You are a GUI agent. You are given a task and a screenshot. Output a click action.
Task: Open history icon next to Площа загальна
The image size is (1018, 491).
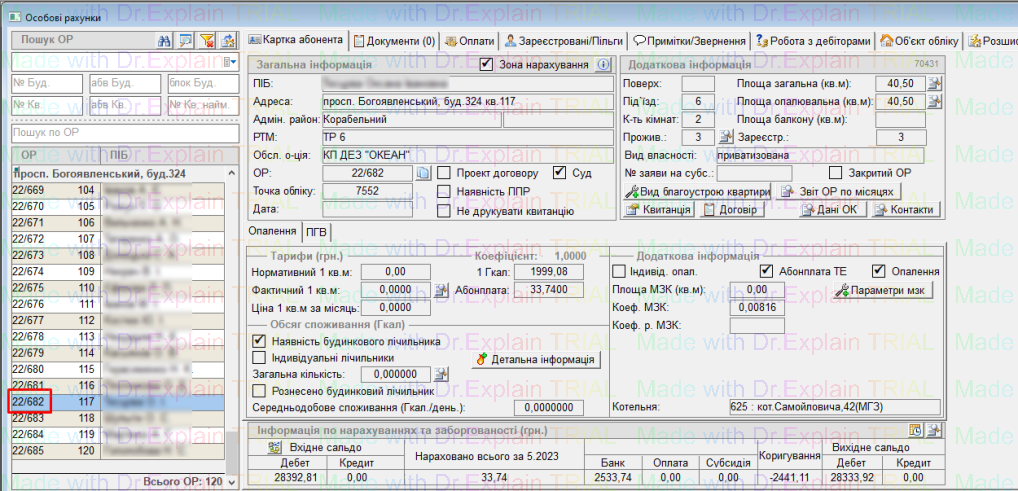click(x=935, y=83)
